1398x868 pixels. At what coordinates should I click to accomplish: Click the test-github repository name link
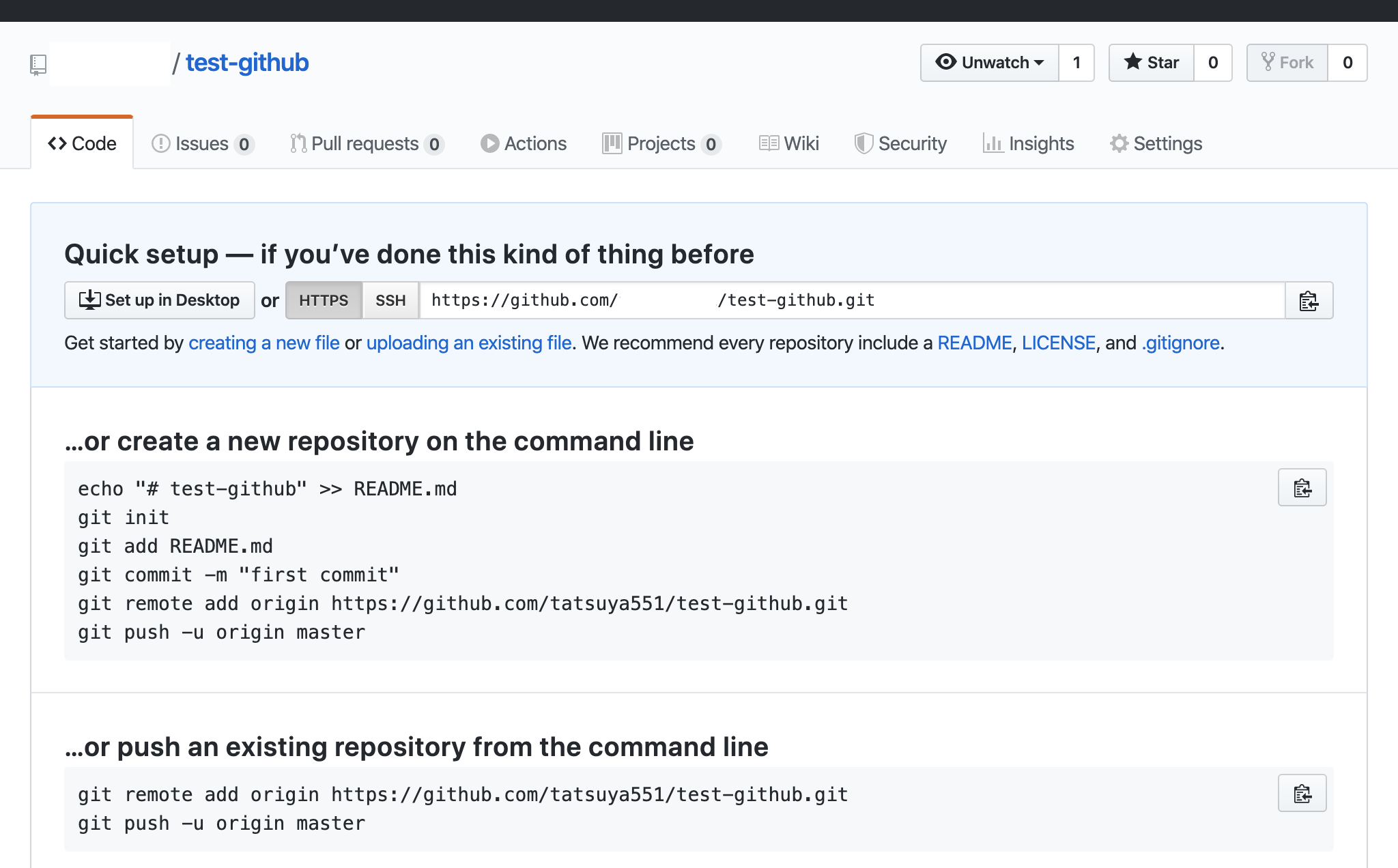(x=247, y=63)
